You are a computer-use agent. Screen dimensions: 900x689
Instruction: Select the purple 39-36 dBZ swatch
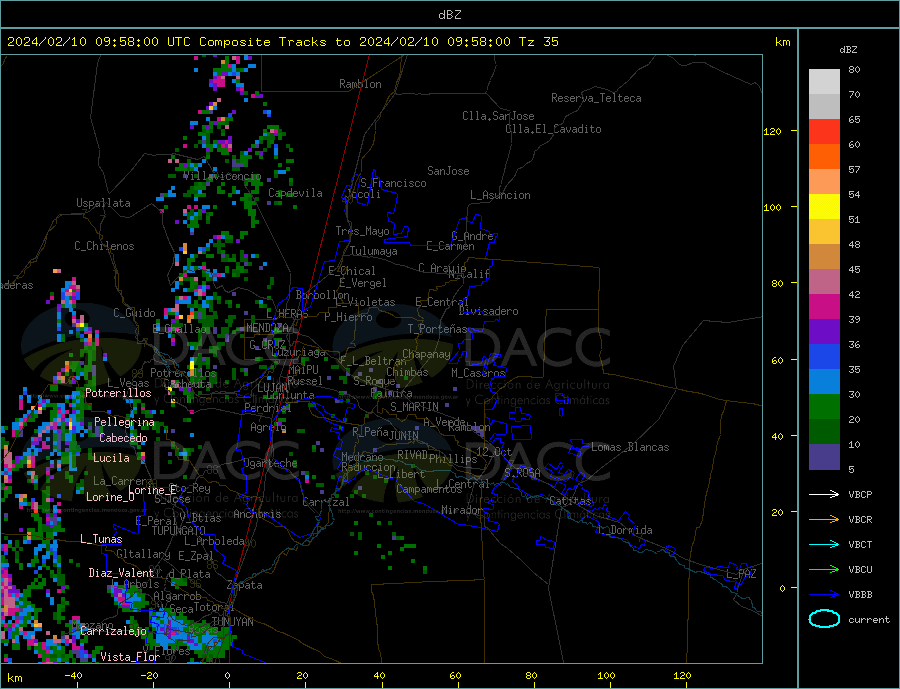[824, 332]
